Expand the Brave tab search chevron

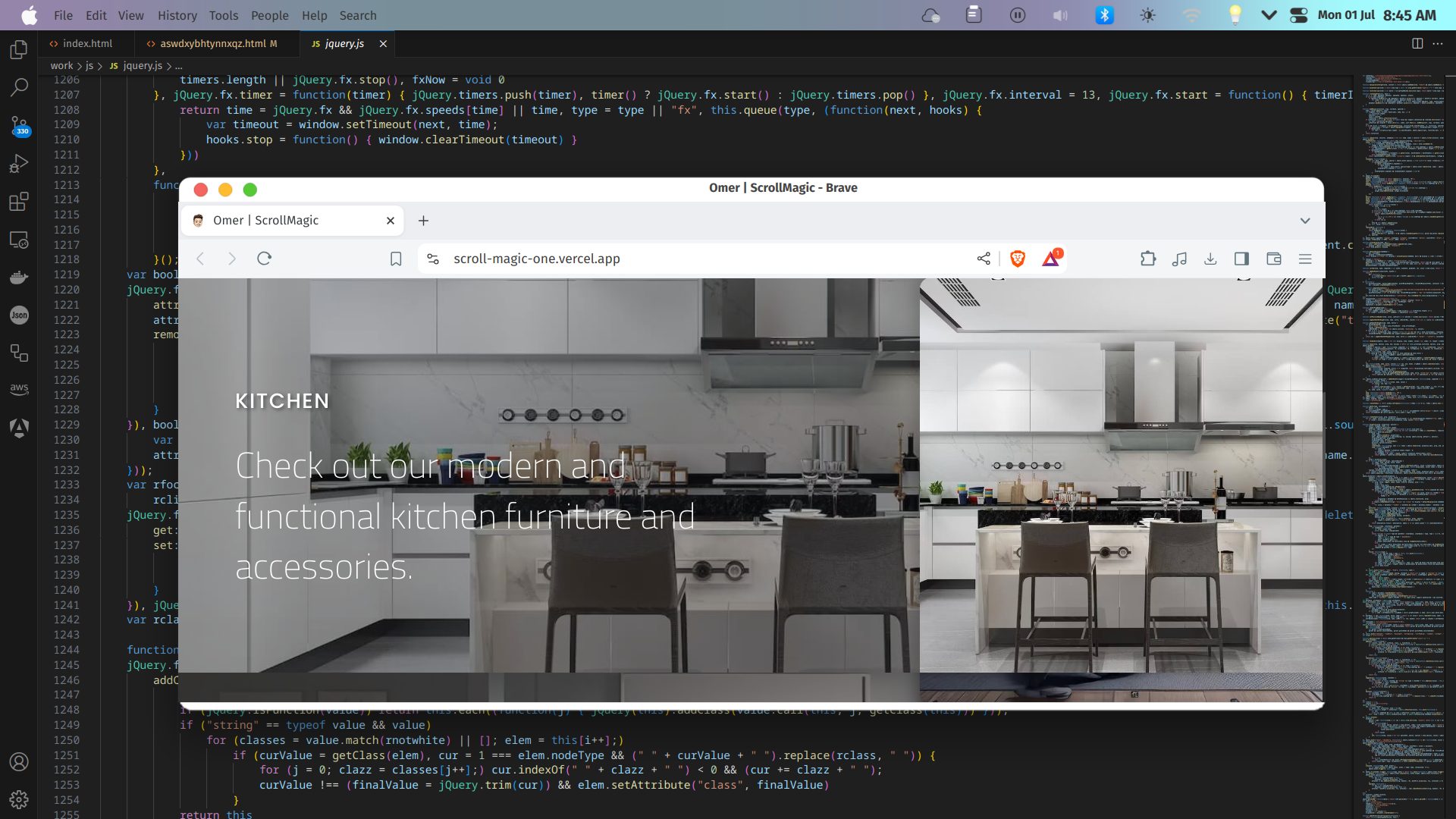1305,221
